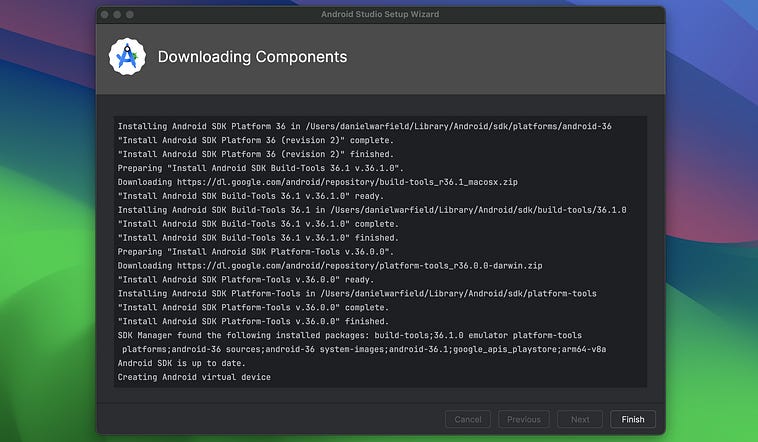Click the disabled Next button
758x442 pixels.
[580, 419]
